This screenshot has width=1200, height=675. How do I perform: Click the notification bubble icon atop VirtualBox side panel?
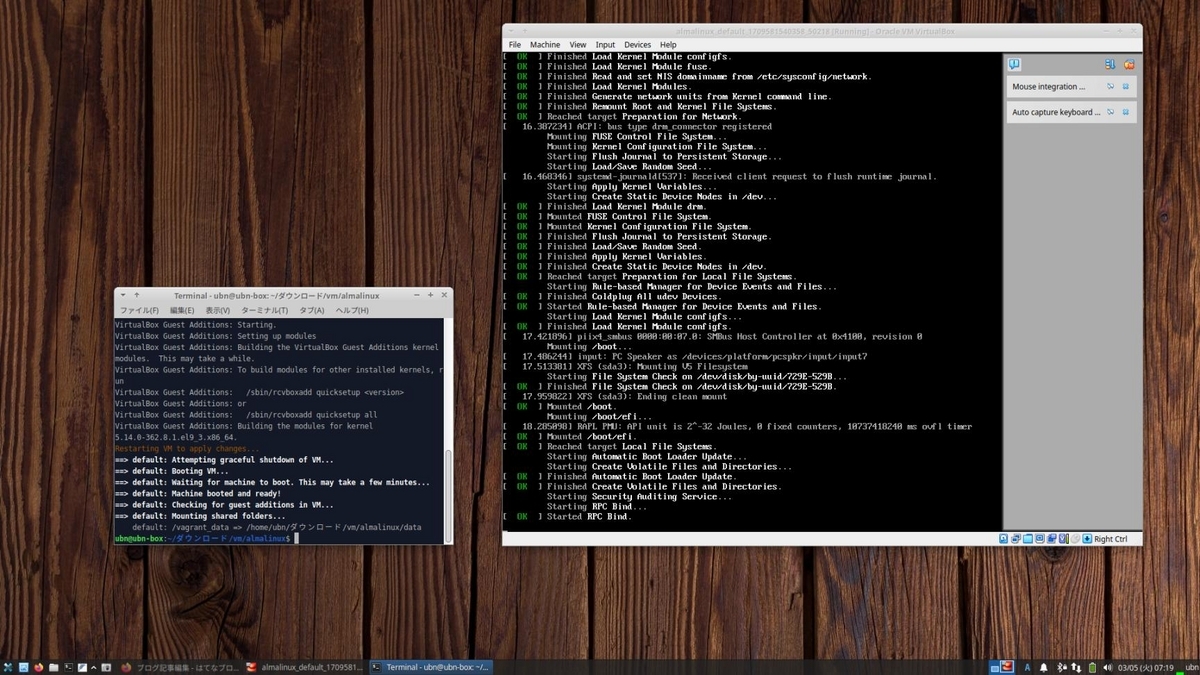point(1015,64)
